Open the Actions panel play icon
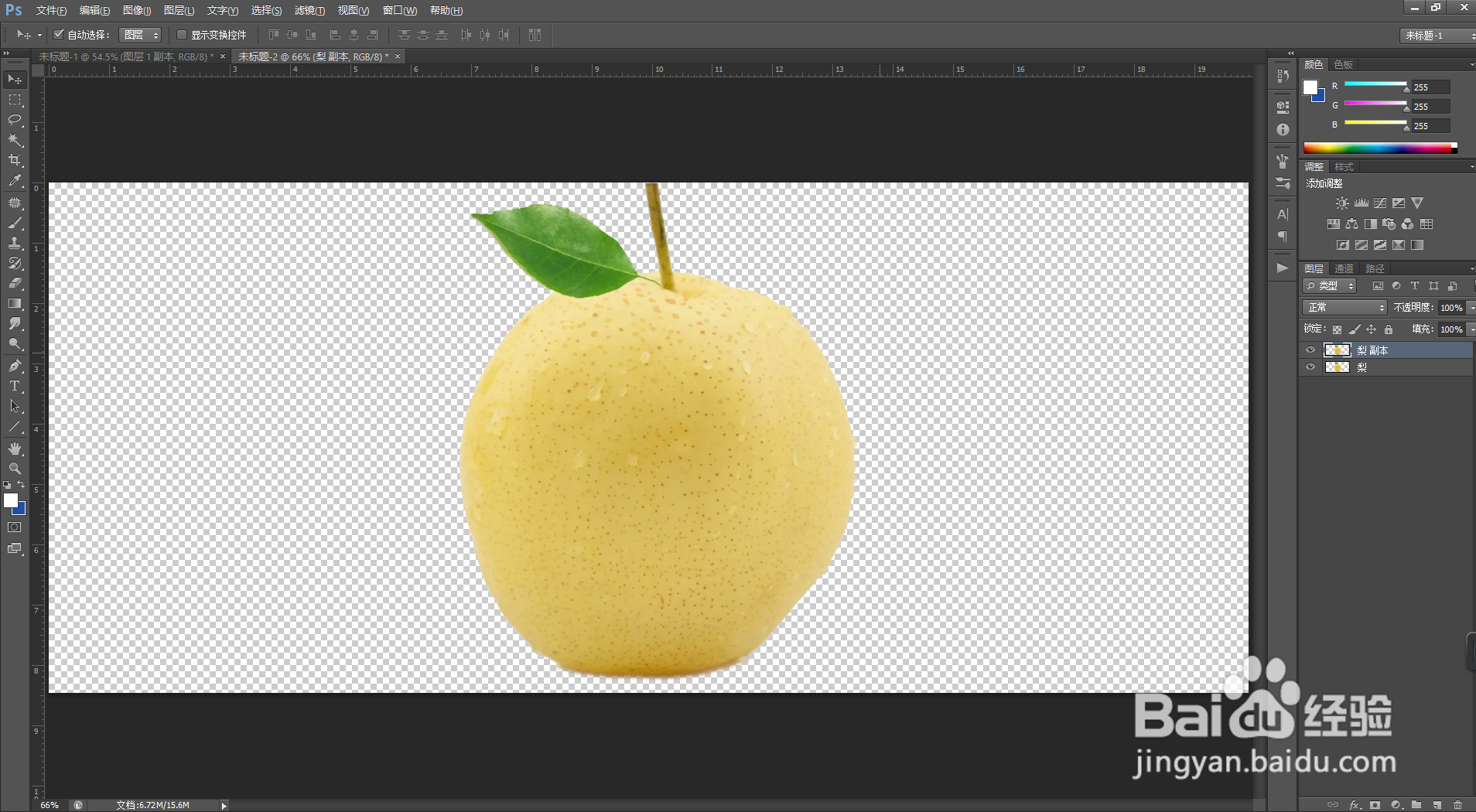The image size is (1476, 812). (x=1283, y=268)
